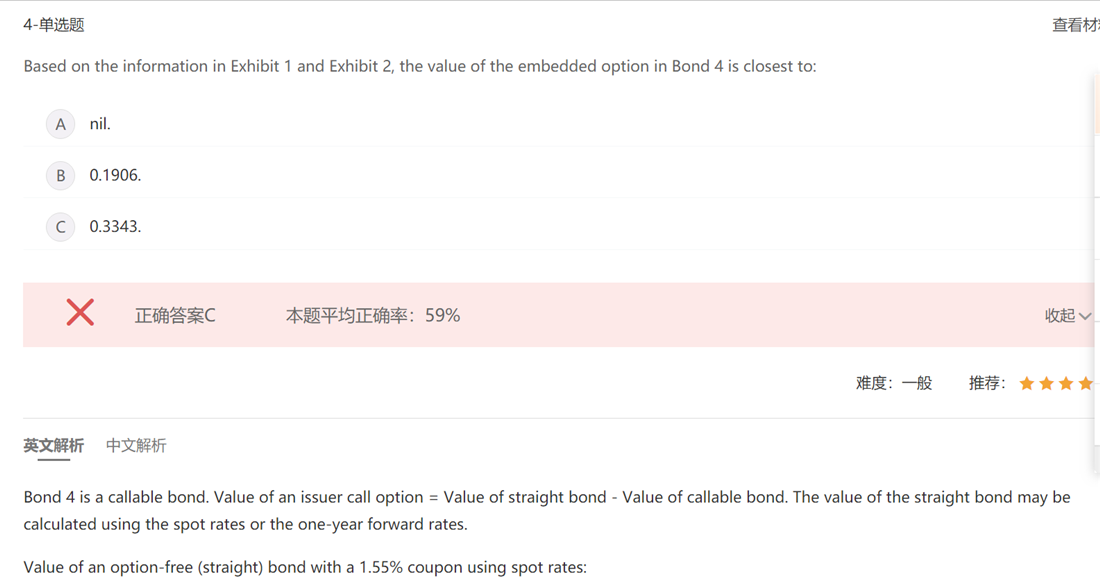The image size is (1100, 585).
Task: Click the second recommendation star
Action: coord(1046,383)
